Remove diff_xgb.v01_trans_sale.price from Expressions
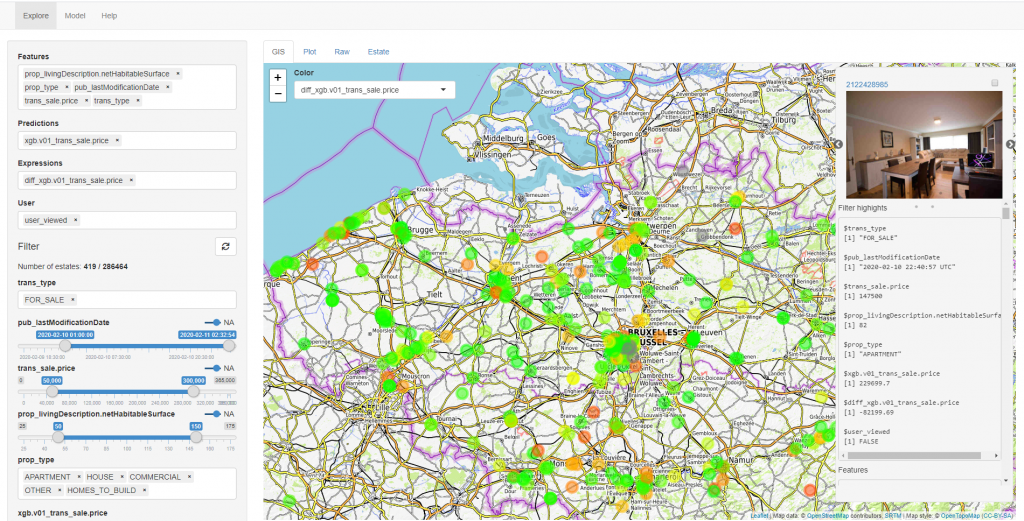 [131, 180]
